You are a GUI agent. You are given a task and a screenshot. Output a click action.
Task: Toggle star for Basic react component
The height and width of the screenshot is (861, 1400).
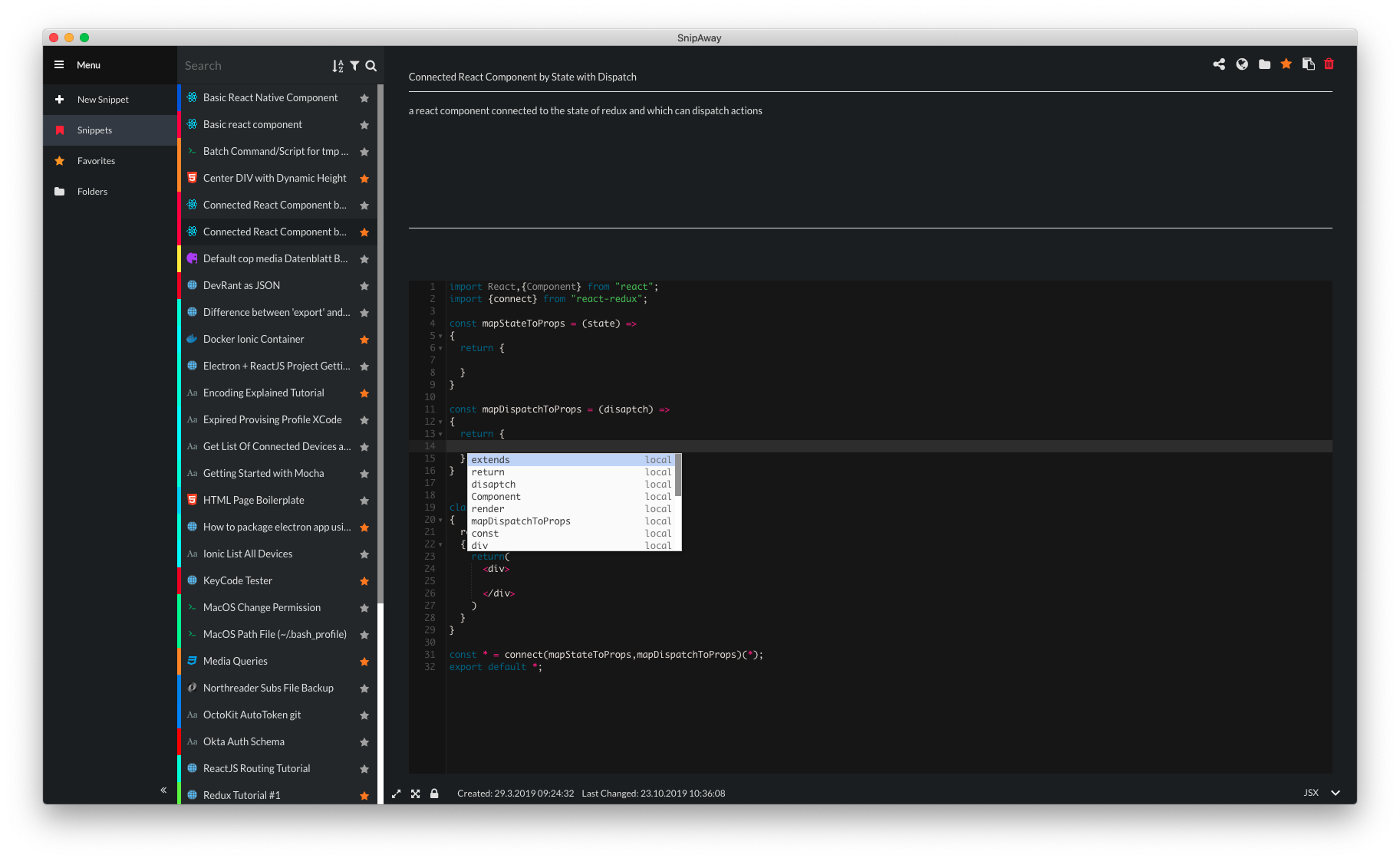click(364, 125)
